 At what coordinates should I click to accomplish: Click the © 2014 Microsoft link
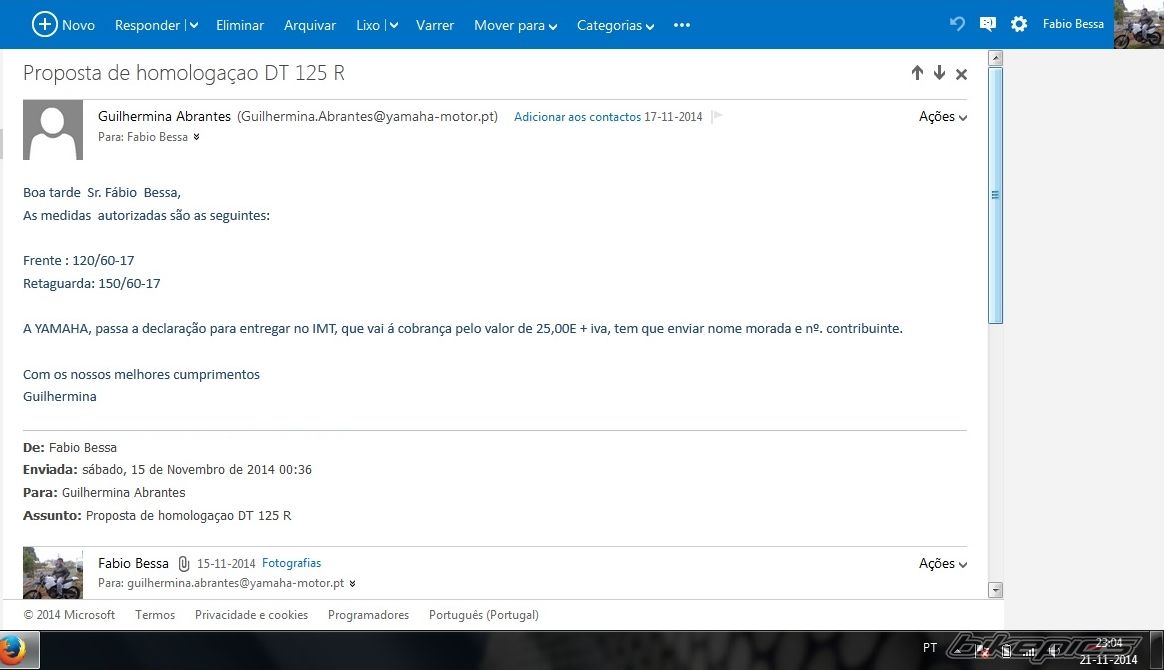click(69, 614)
